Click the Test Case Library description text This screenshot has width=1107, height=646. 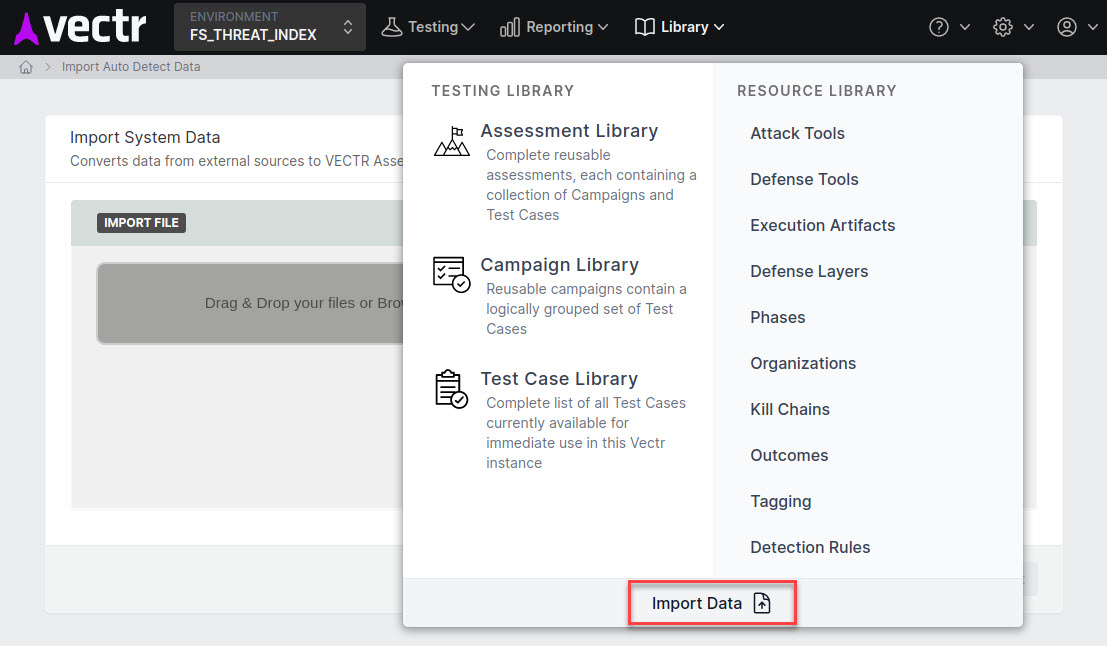tap(585, 433)
